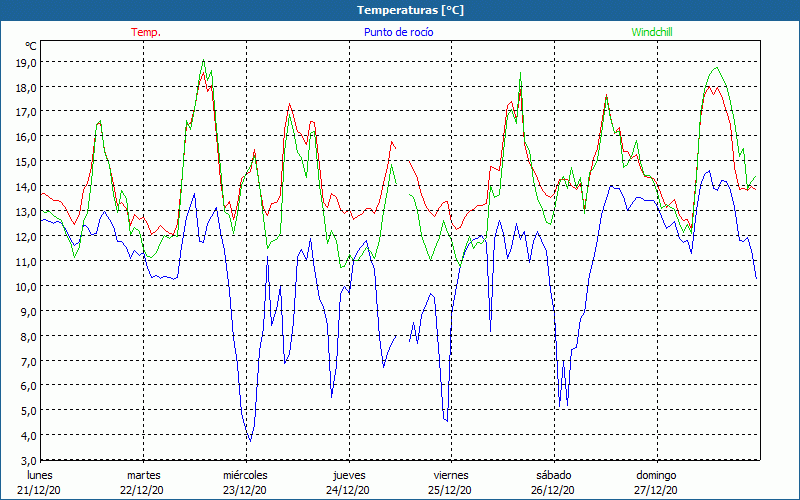Click the 27/12/20 date label
The image size is (800, 500).
click(656, 491)
